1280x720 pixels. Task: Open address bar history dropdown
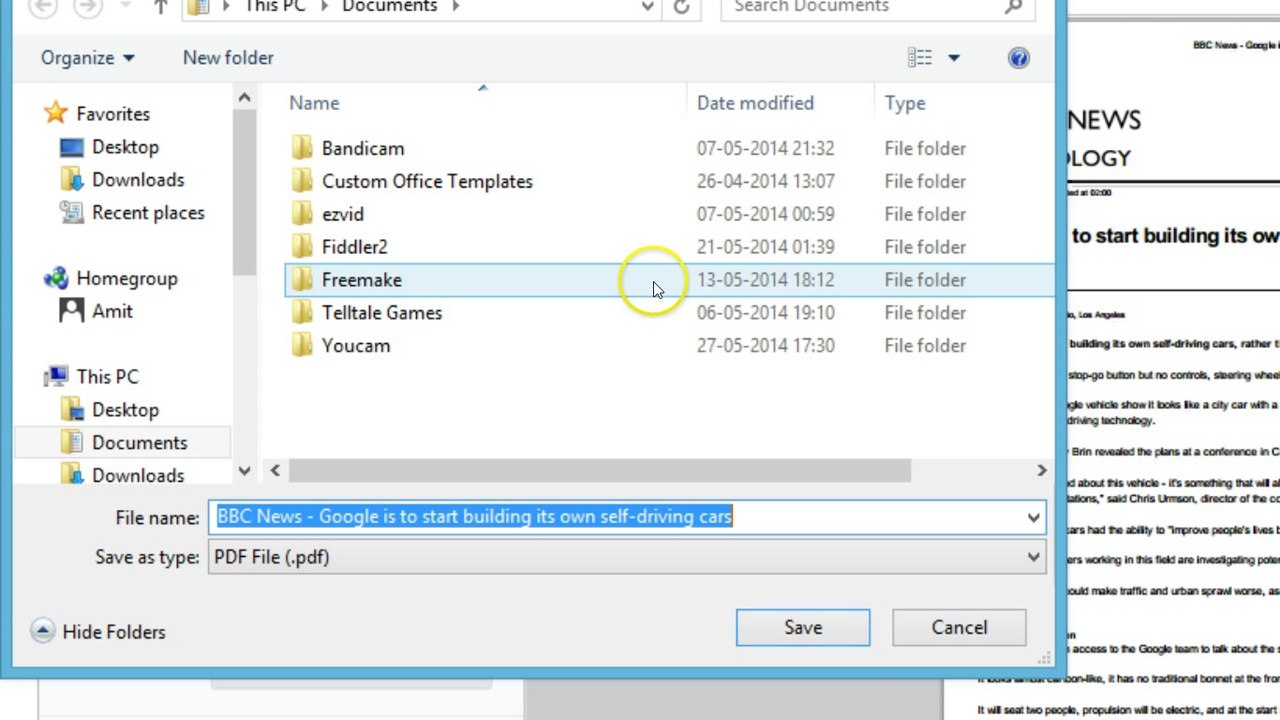coord(648,7)
